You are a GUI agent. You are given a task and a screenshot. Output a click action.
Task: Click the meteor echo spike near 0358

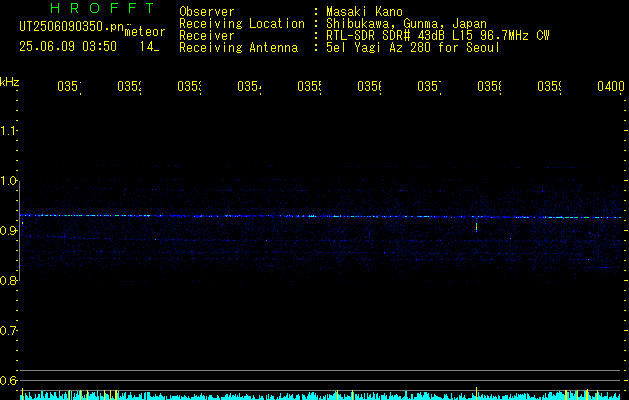[476, 225]
